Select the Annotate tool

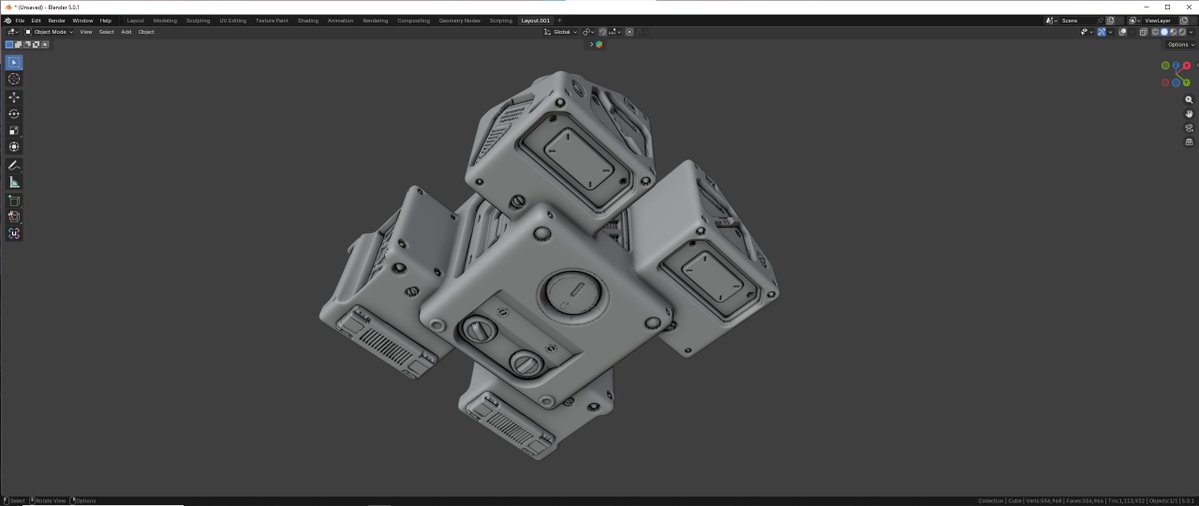coord(14,165)
